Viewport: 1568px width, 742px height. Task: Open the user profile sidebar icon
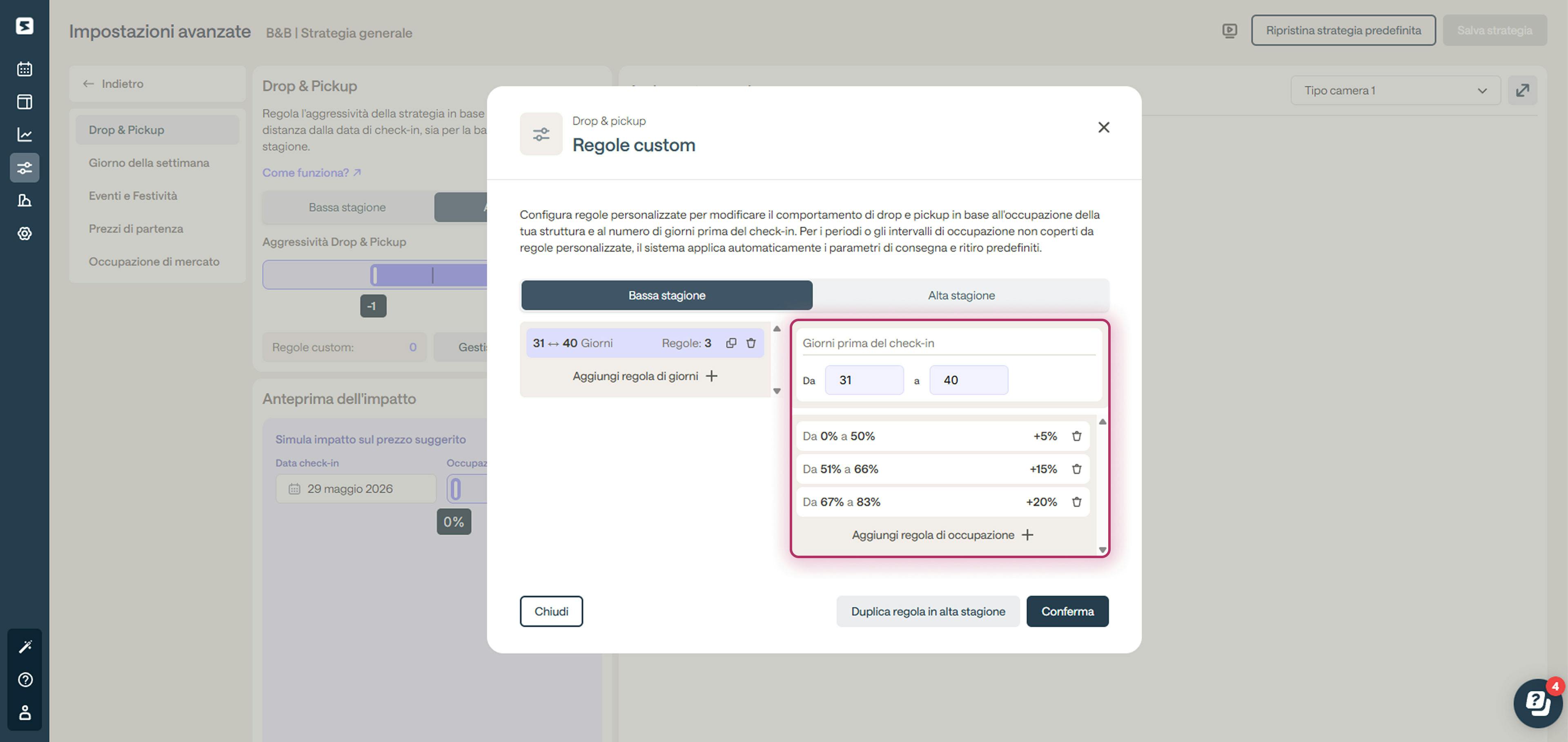pos(24,713)
